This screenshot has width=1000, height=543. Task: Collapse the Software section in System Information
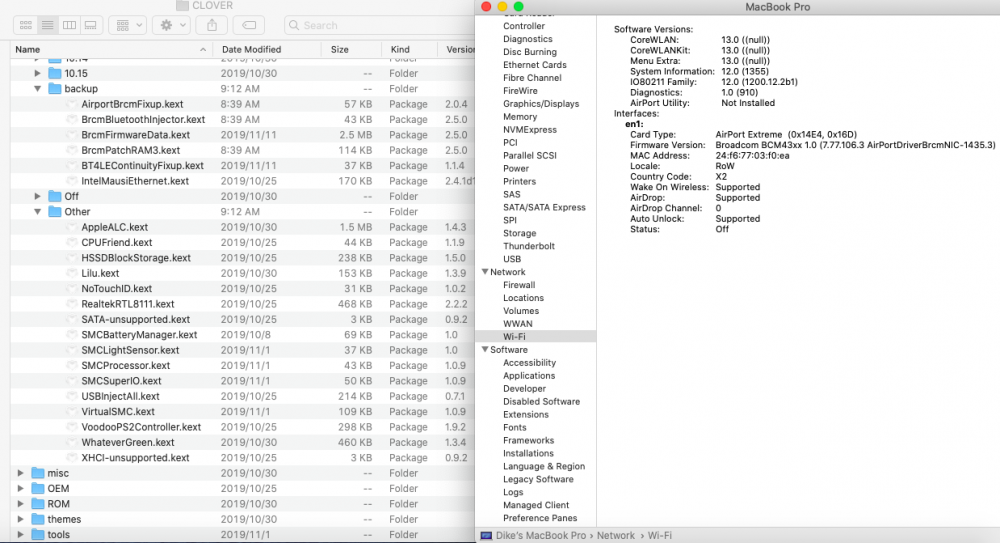point(485,350)
